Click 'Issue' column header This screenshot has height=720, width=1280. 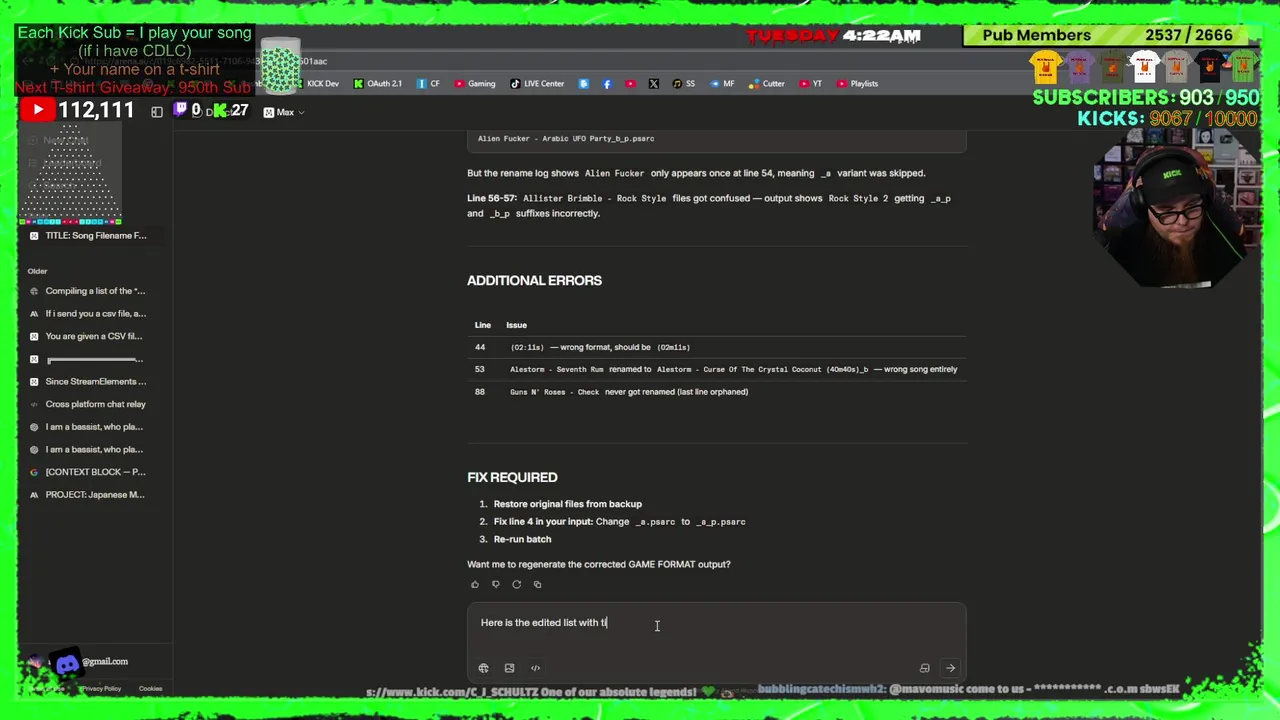point(516,325)
